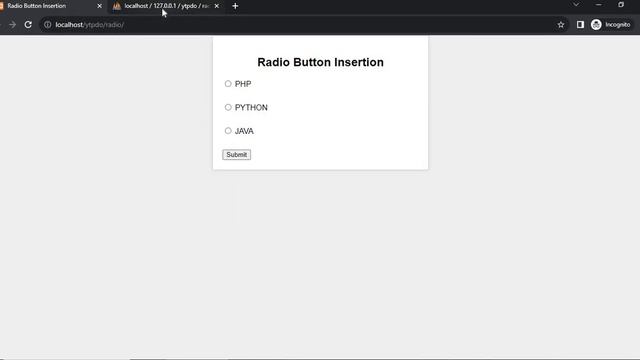Image resolution: width=640 pixels, height=360 pixels.
Task: Go forward in browser history
Action: tap(12, 24)
